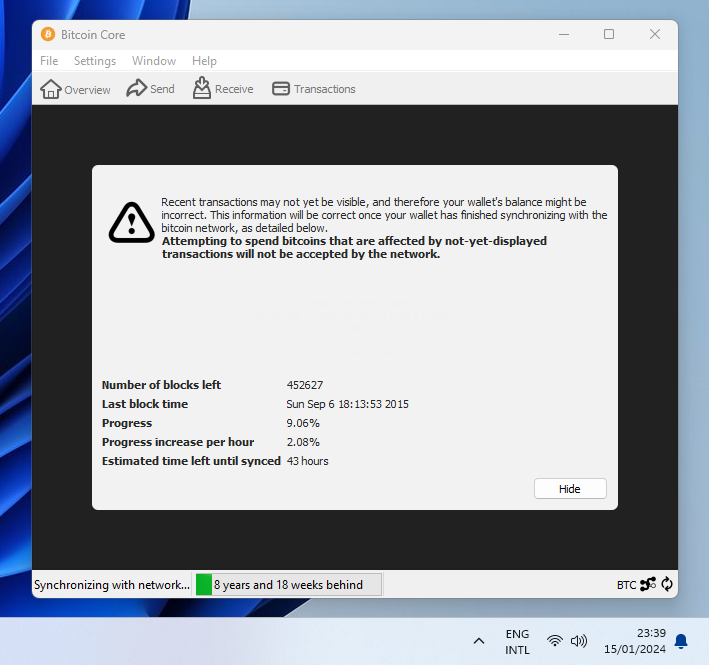Click the Bitcoin Core logo icon
Image resolution: width=709 pixels, height=665 pixels.
(x=48, y=34)
